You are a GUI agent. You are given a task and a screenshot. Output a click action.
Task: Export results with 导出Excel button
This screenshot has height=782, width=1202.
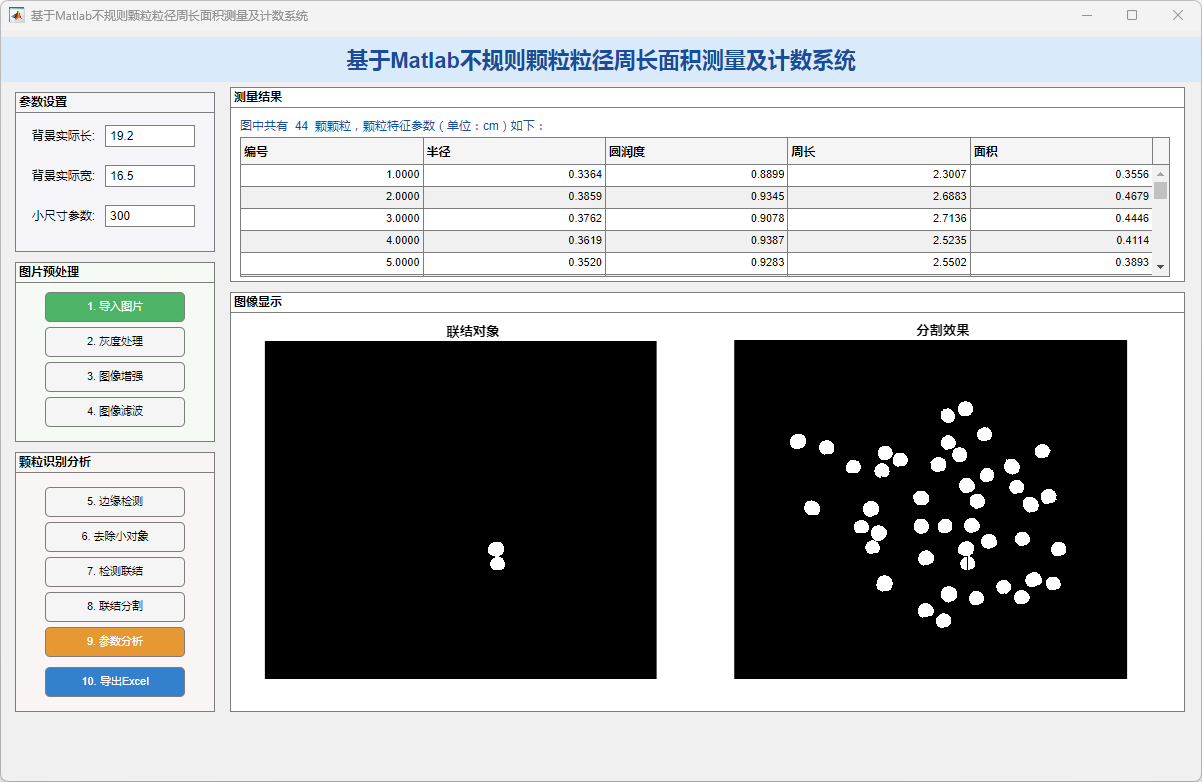tap(115, 682)
